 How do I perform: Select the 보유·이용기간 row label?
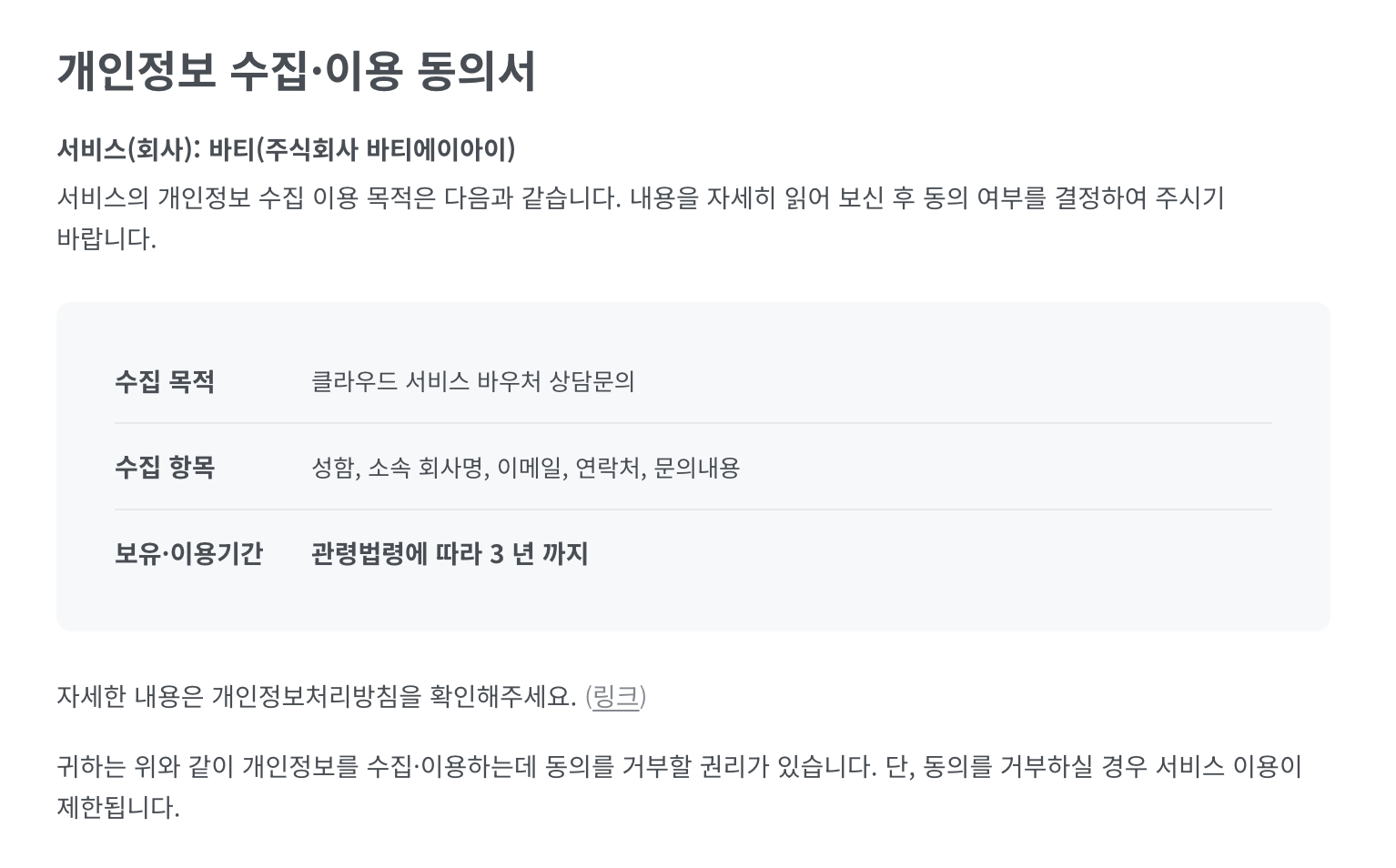188,553
